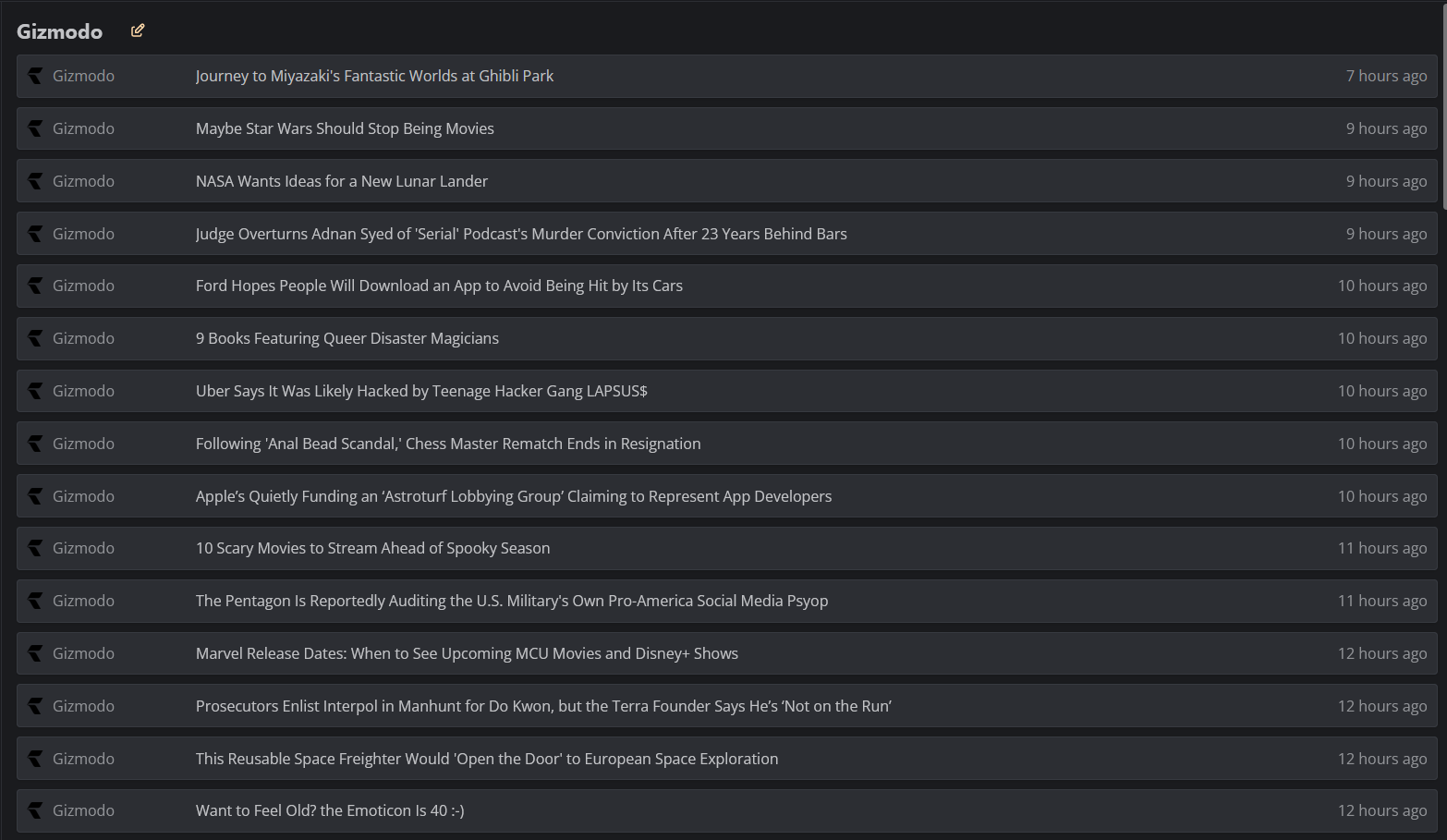Click '10 hours ago' on the Ford app row
This screenshot has width=1447, height=840.
1382,286
